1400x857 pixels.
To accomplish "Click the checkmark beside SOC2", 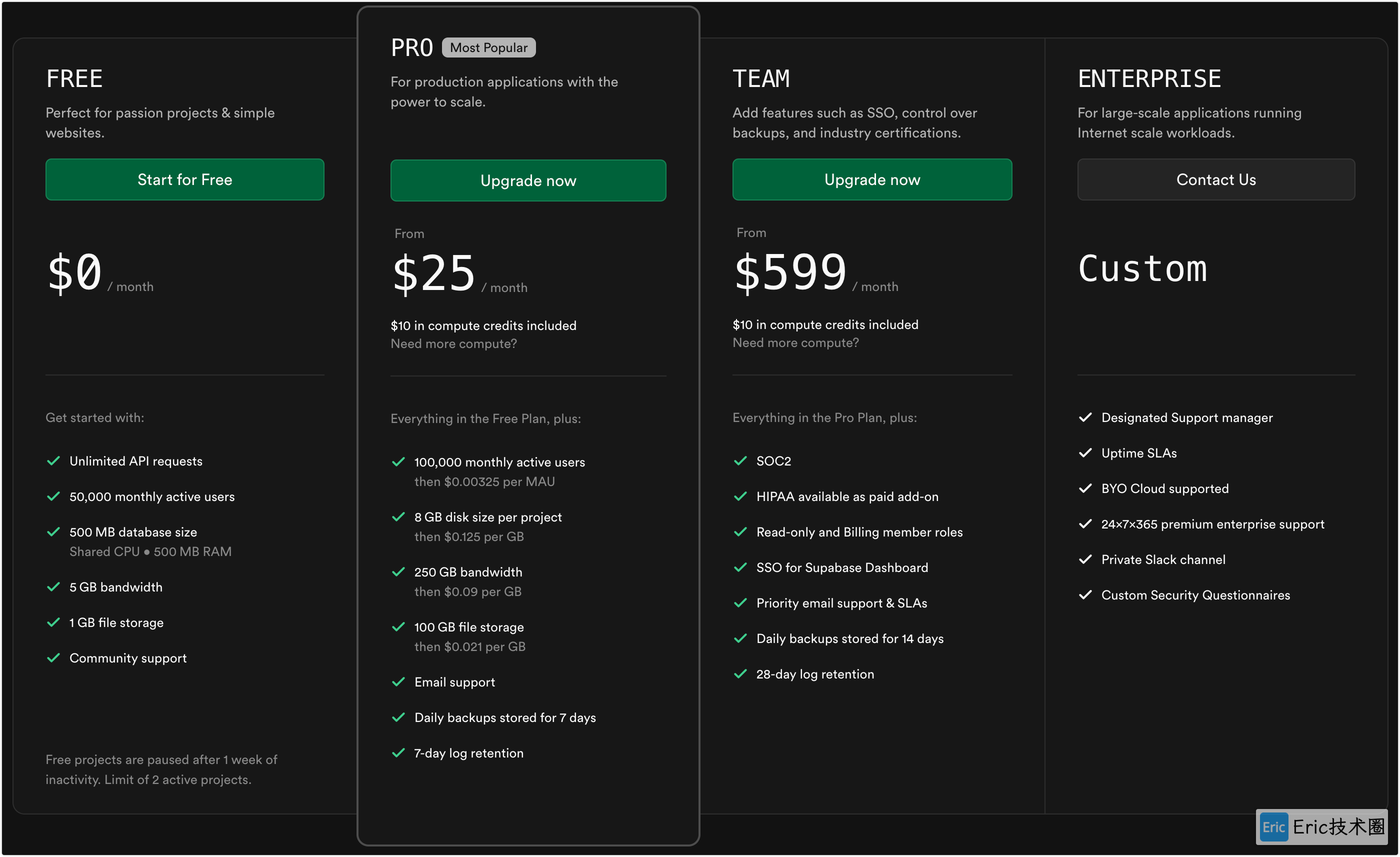I will (740, 461).
